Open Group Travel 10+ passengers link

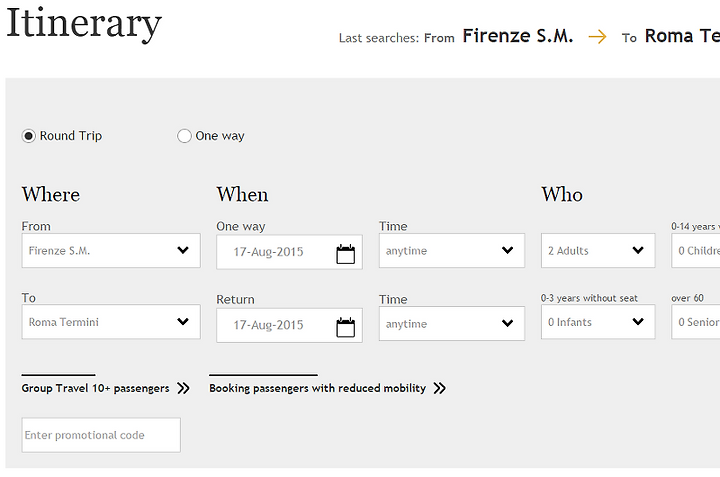point(96,388)
